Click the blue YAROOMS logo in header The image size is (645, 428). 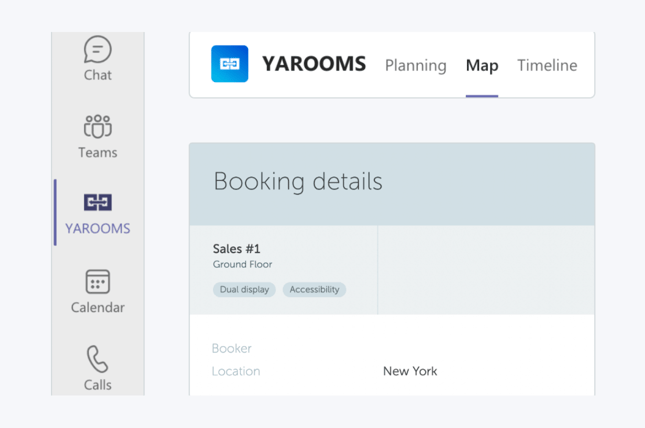point(230,64)
